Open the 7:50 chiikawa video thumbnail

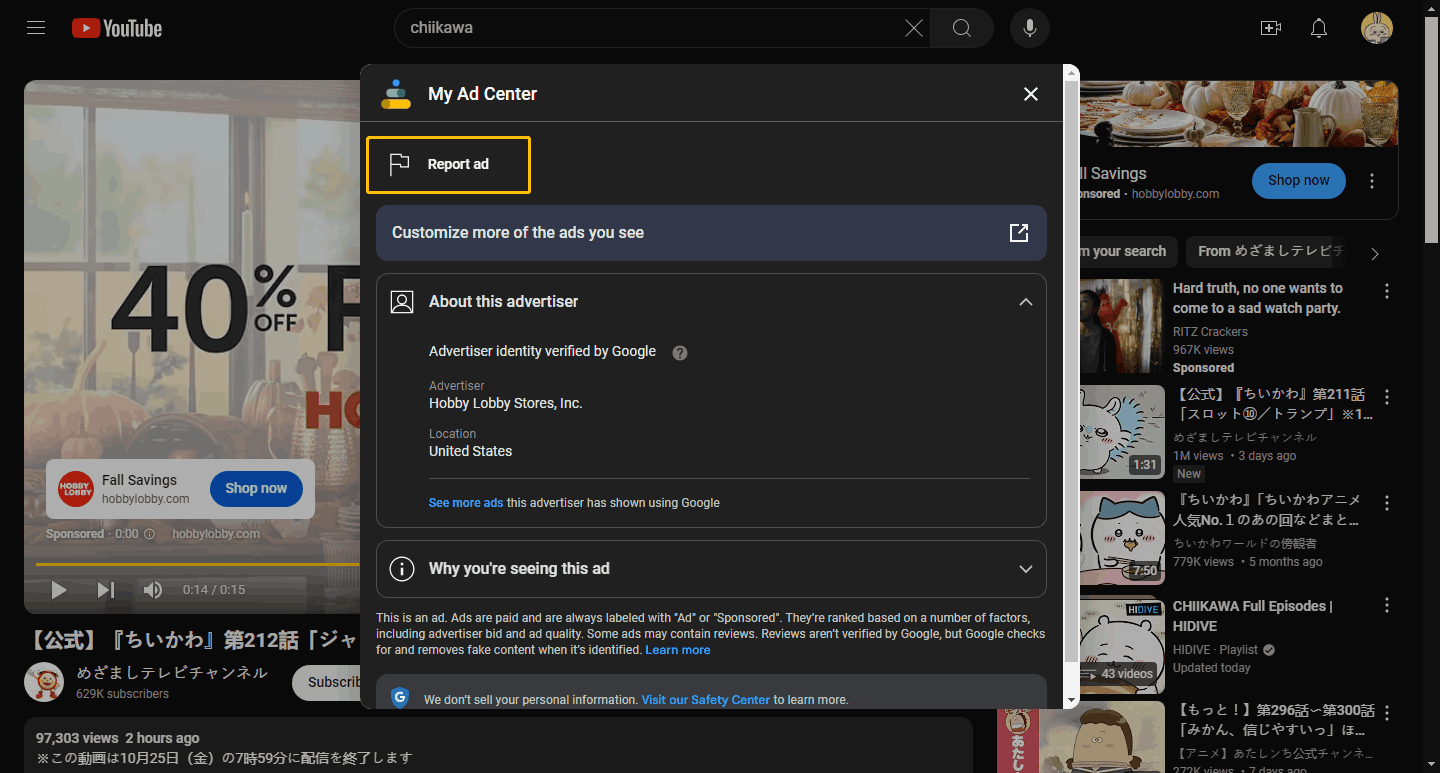point(1122,537)
